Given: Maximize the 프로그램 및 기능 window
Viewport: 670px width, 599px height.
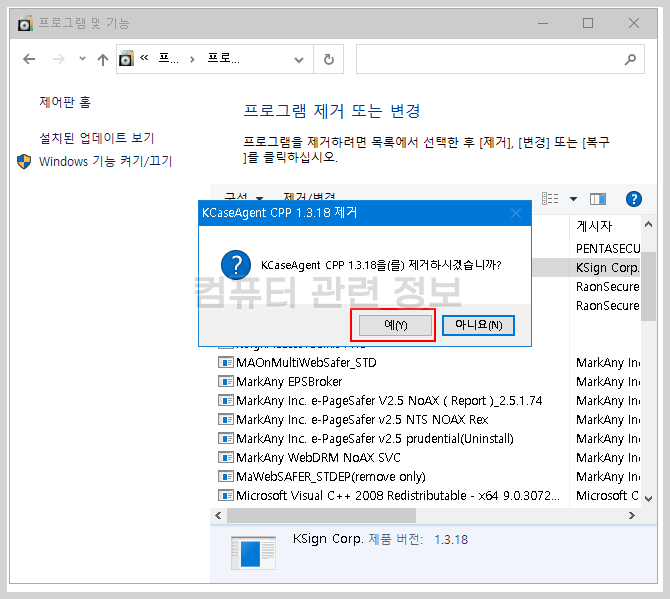Looking at the screenshot, I should click(x=588, y=23).
